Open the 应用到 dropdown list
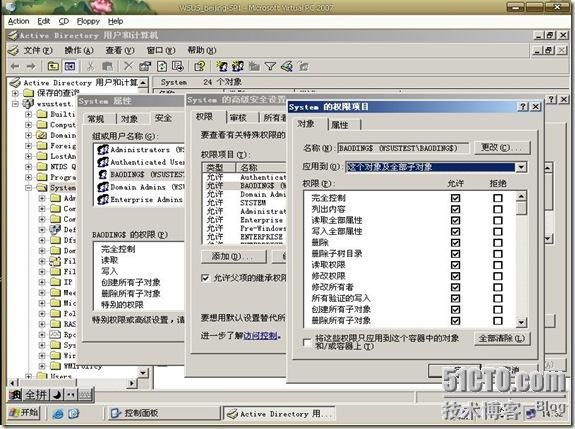Screen dimensions: 575x429 [521, 167]
